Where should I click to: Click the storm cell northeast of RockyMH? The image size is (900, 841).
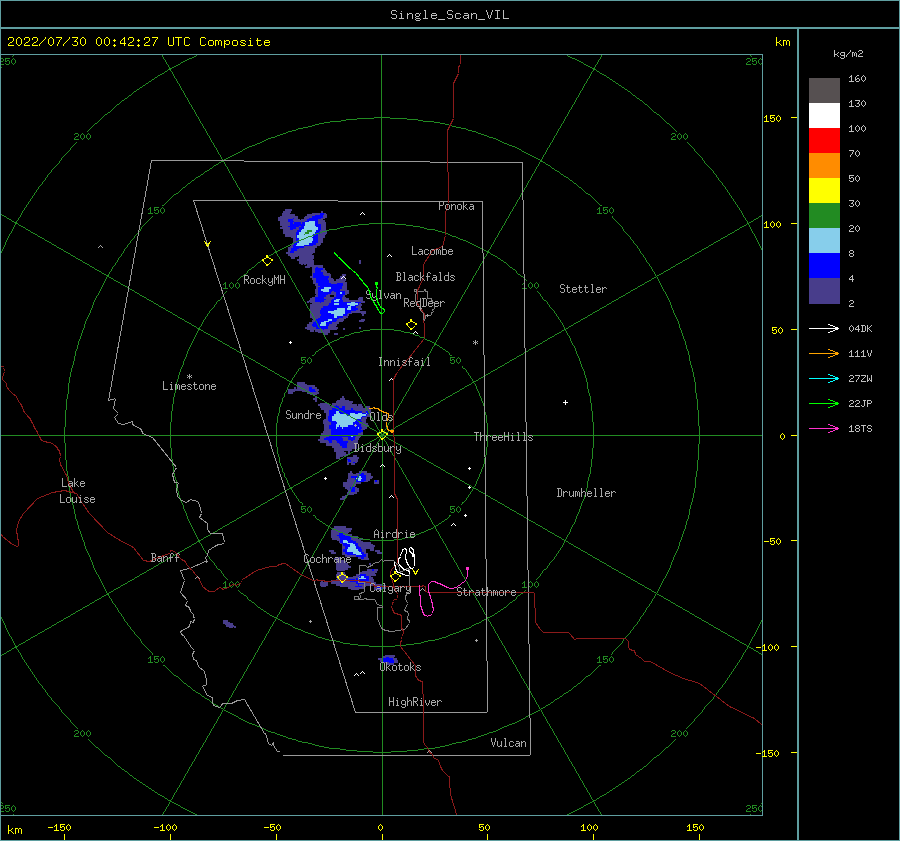click(x=304, y=235)
